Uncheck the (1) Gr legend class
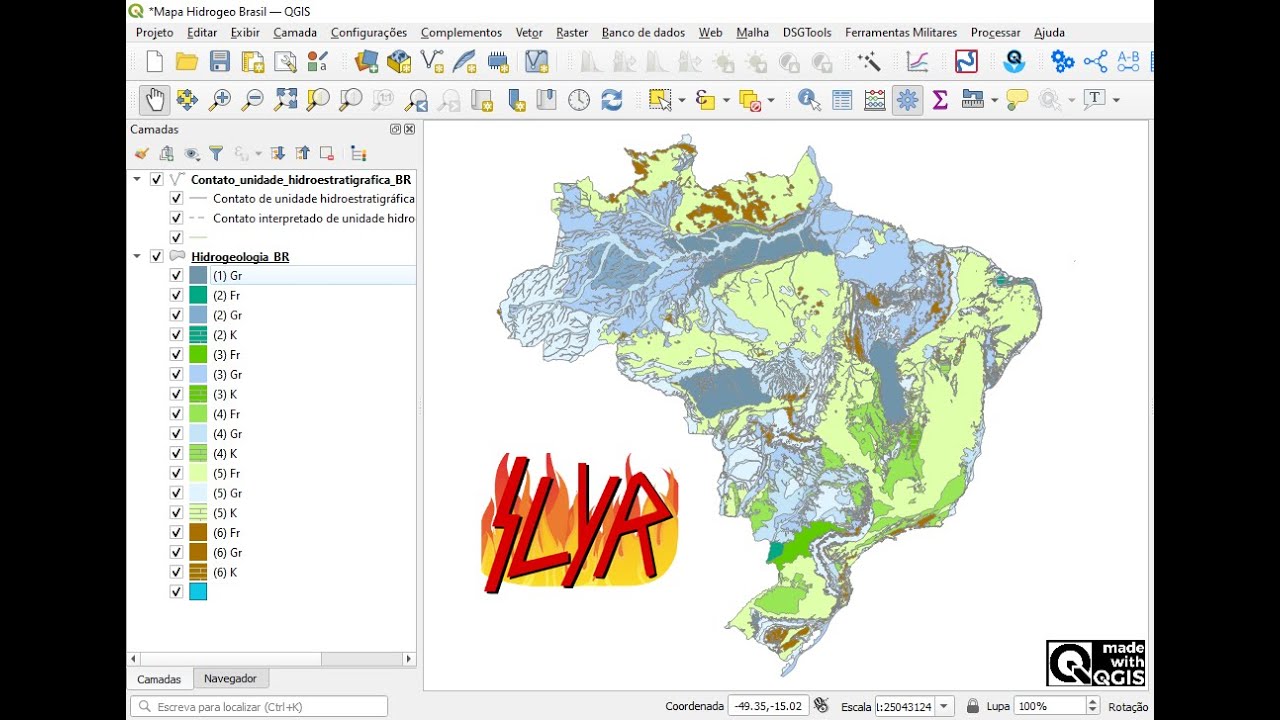Viewport: 1280px width, 720px height. tap(176, 275)
